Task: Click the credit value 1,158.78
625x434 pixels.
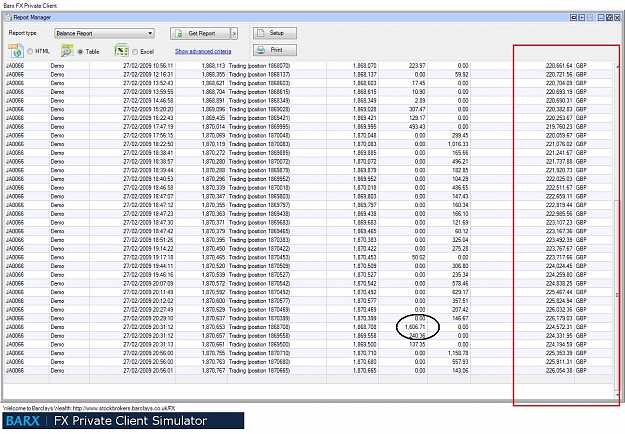Action: [458, 353]
